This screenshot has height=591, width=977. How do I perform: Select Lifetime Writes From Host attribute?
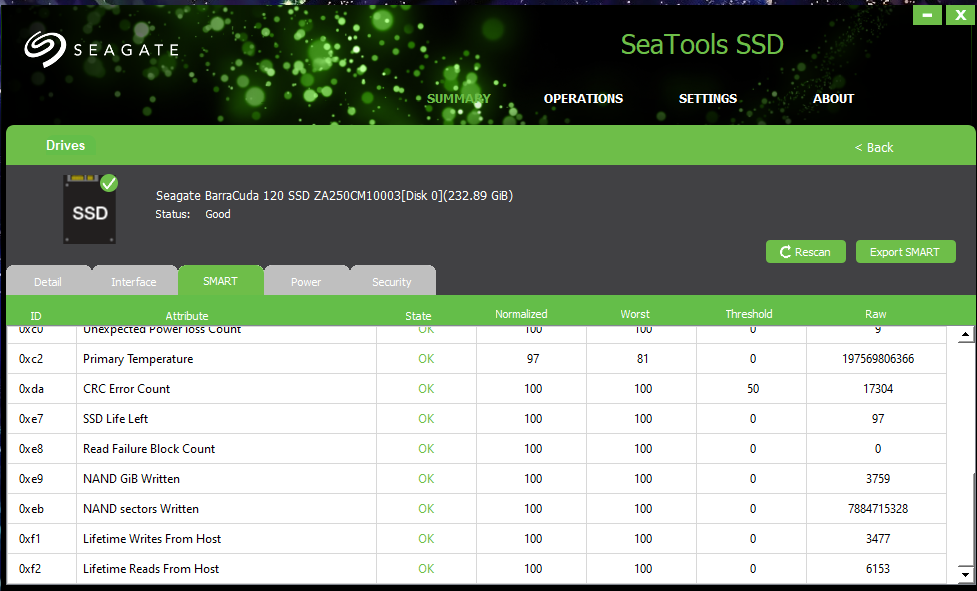click(152, 538)
